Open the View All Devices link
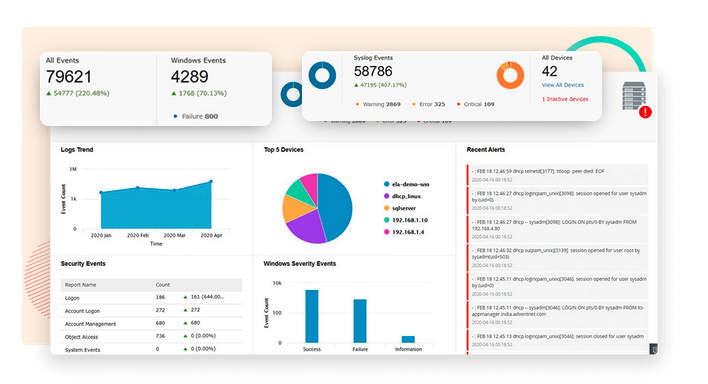This screenshot has width=708, height=384. pos(563,85)
